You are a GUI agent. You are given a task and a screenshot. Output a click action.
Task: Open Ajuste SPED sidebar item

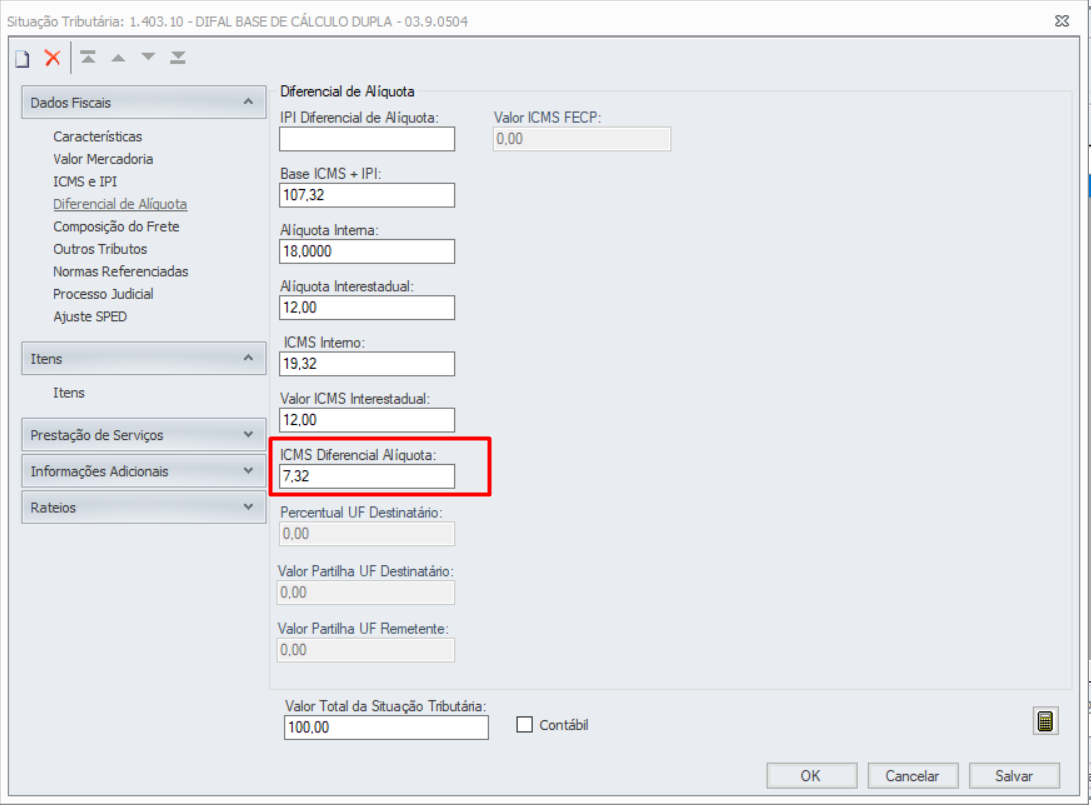90,317
